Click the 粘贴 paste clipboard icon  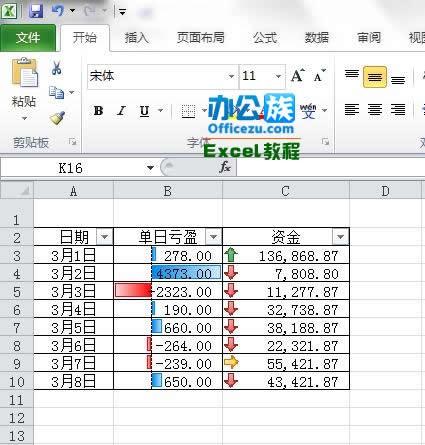[x=25, y=73]
